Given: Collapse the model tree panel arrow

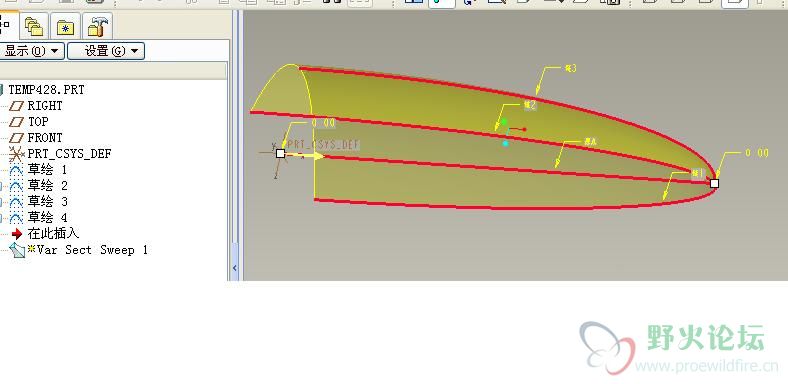Looking at the screenshot, I should tap(235, 268).
